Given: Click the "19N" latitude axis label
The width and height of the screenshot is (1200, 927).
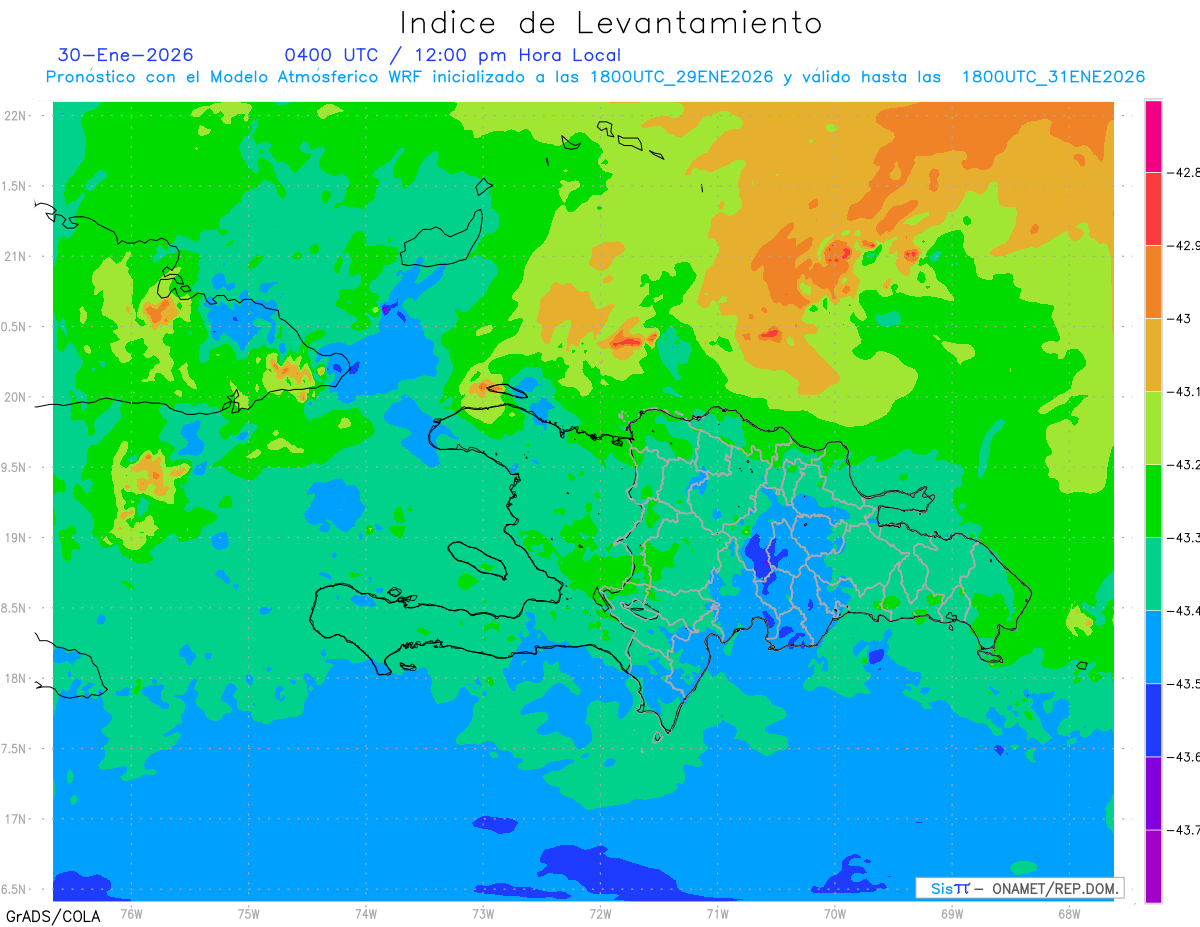Looking at the screenshot, I should coord(17,538).
